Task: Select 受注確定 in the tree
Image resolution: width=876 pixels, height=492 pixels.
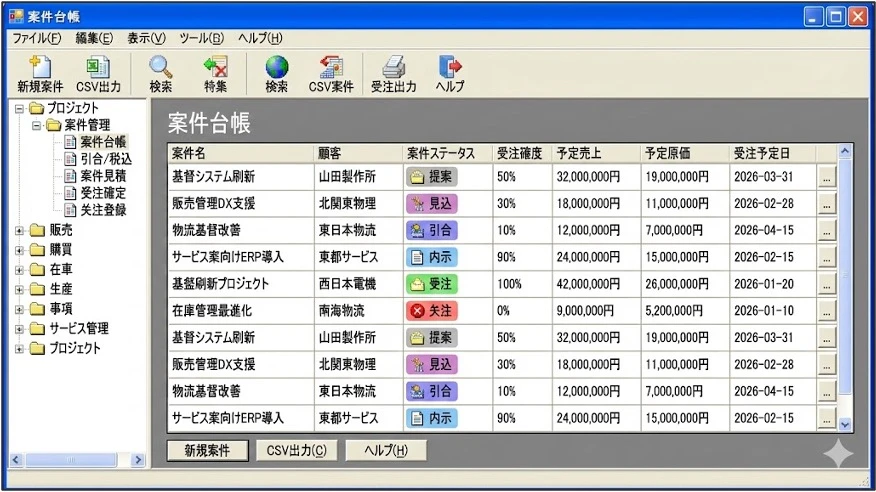Action: click(103, 193)
